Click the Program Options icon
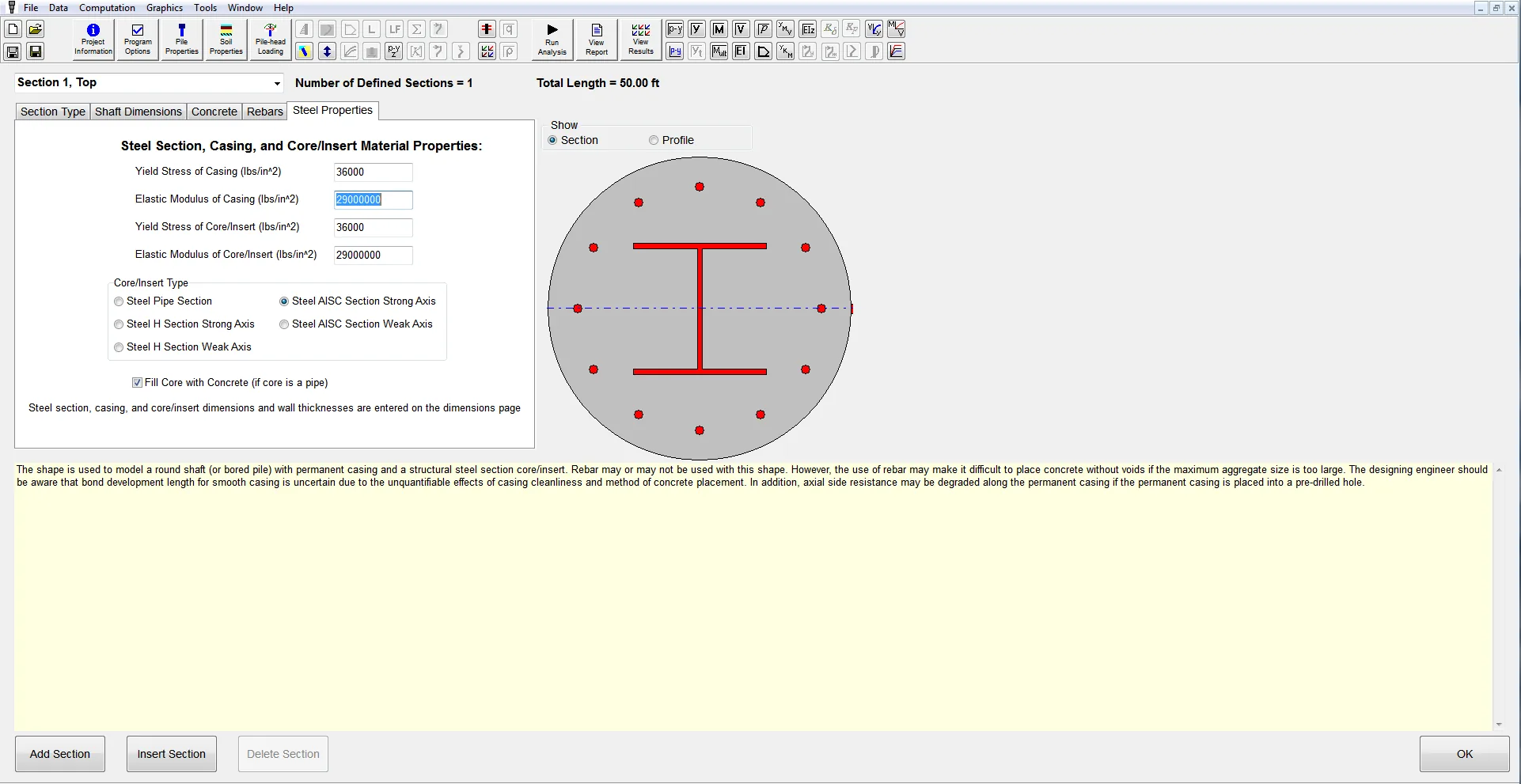 click(138, 40)
